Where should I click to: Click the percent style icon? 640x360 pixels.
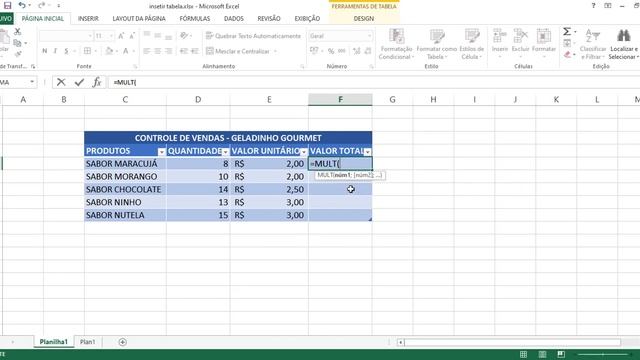331,51
